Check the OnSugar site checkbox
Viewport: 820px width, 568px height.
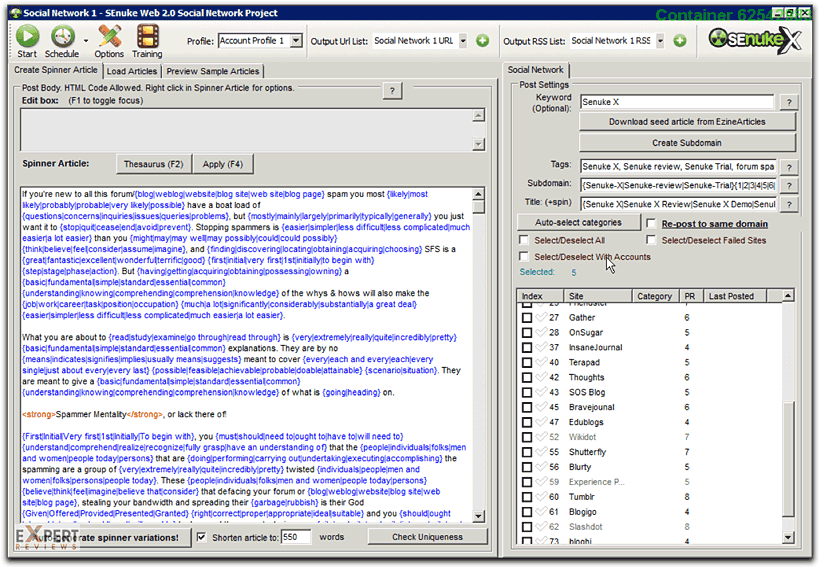527,332
